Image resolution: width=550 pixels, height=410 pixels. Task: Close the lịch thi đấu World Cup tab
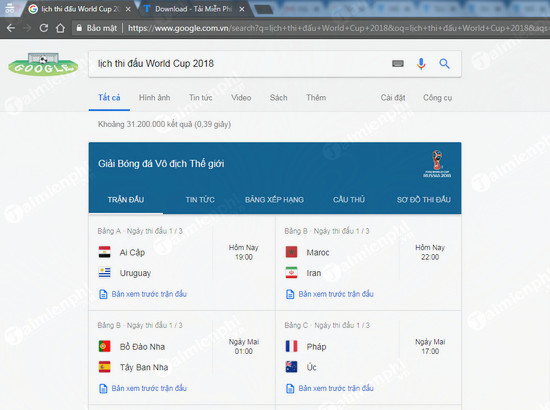pos(128,9)
